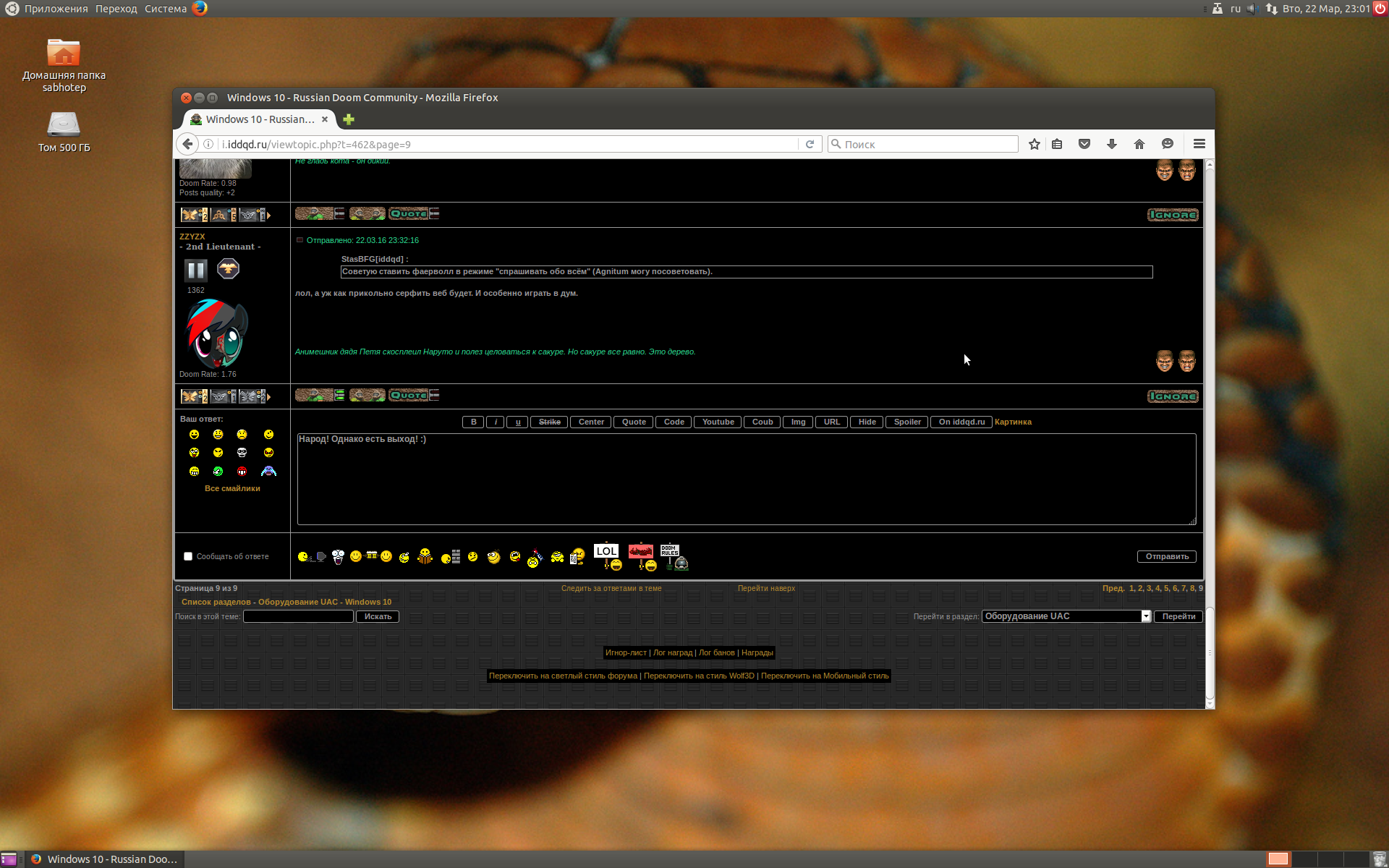Click the green Quote button under ZZYZX post
Image resolution: width=1389 pixels, height=868 pixels.
409,395
